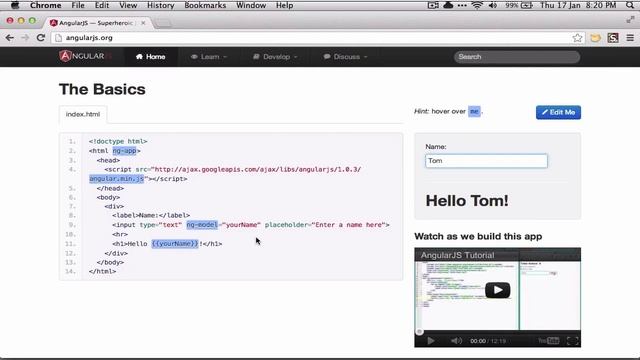Open the View menu
Viewport: 640px width, 360px height.
coord(128,5)
